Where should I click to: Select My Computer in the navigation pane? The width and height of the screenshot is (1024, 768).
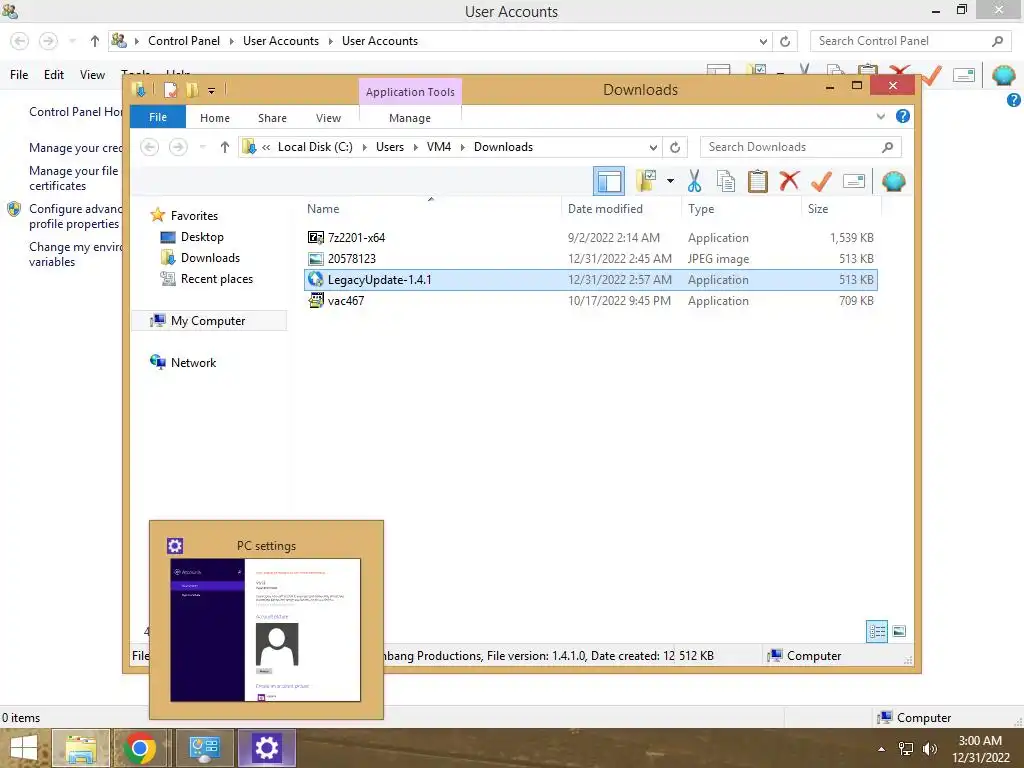[x=208, y=321]
